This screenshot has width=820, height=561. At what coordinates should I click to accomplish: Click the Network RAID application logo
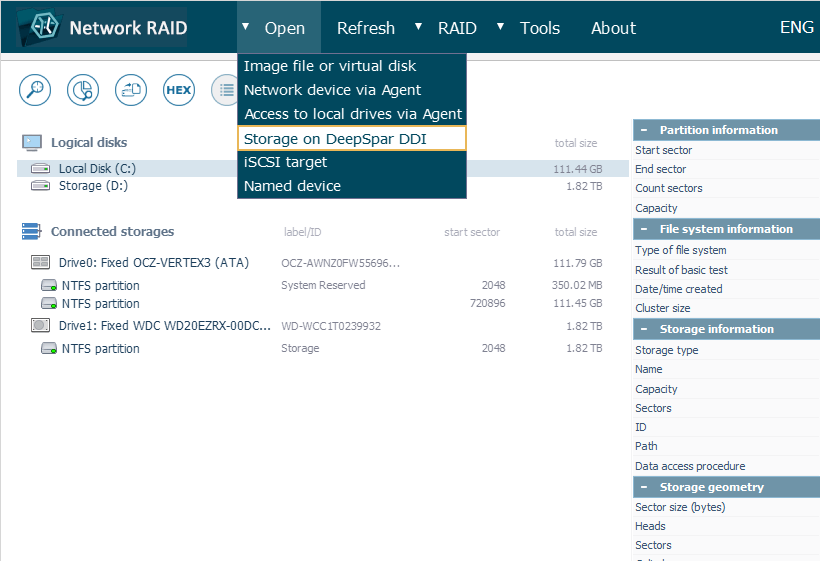point(40,28)
